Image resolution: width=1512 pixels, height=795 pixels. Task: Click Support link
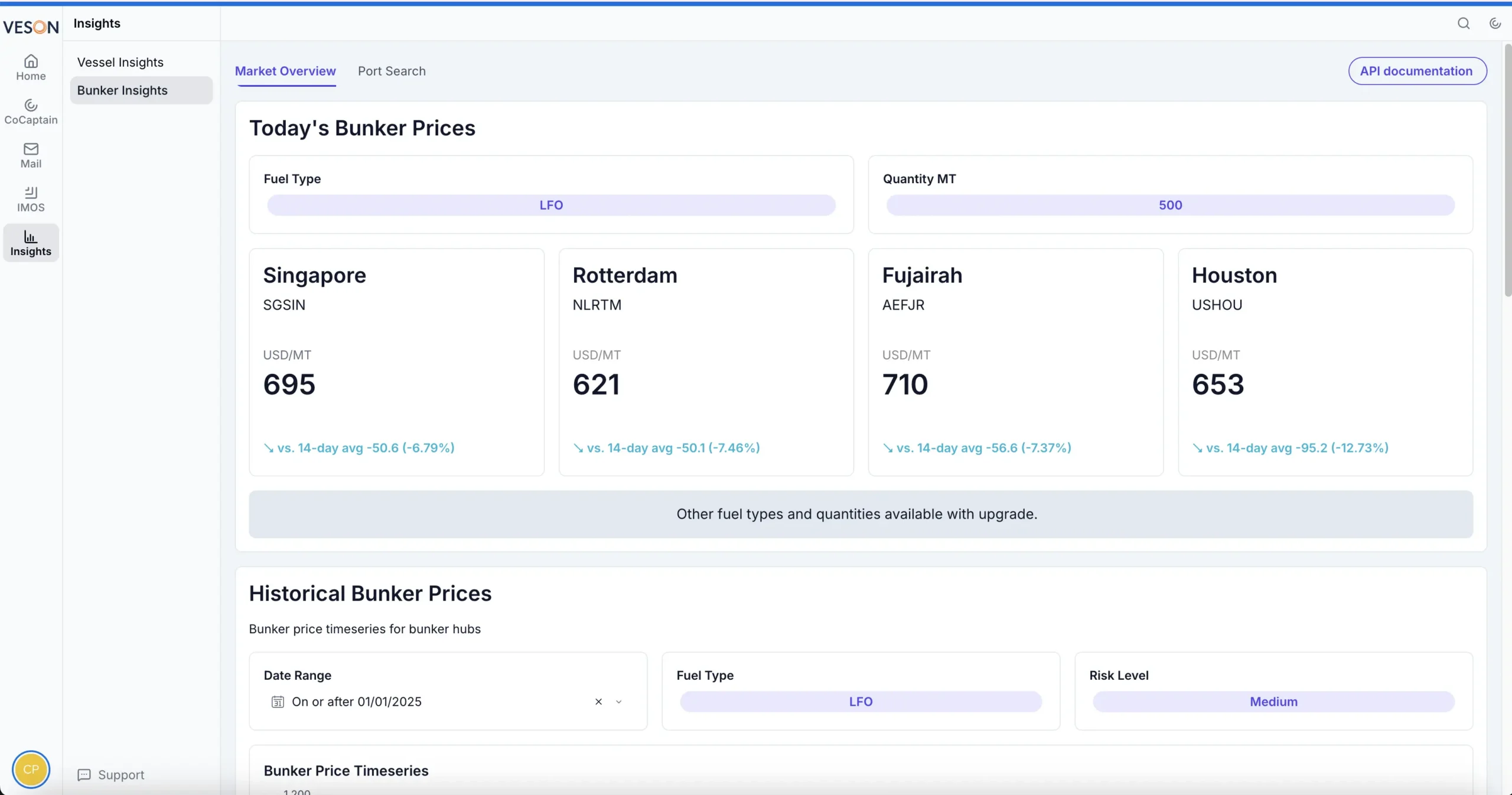click(x=121, y=774)
